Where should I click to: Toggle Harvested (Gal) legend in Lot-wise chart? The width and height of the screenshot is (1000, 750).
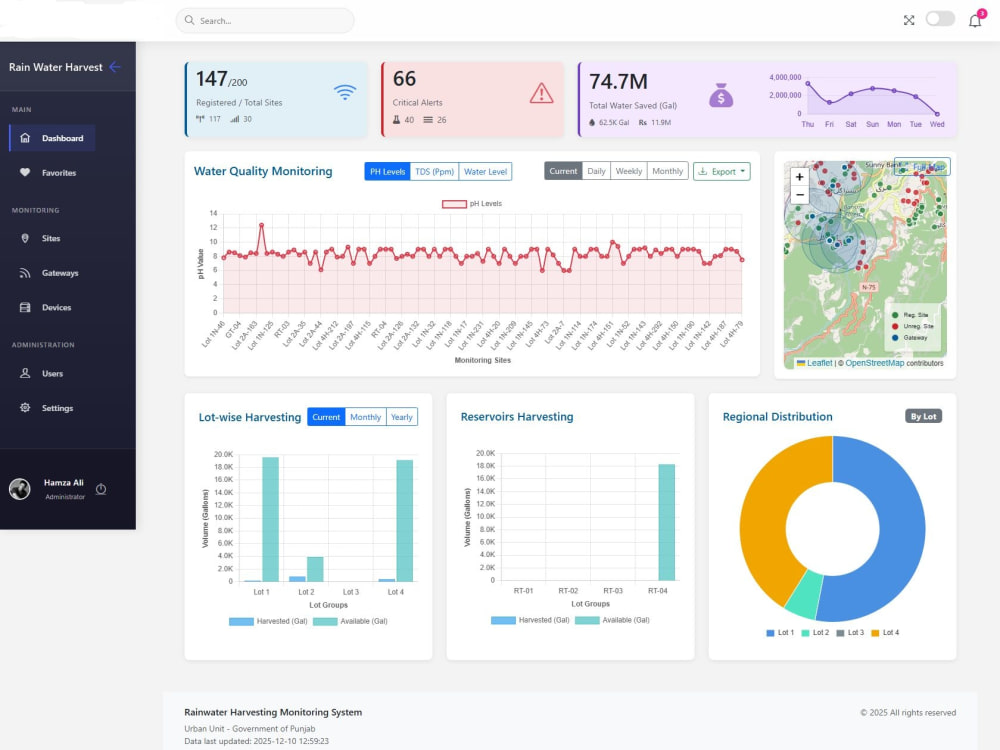268,621
